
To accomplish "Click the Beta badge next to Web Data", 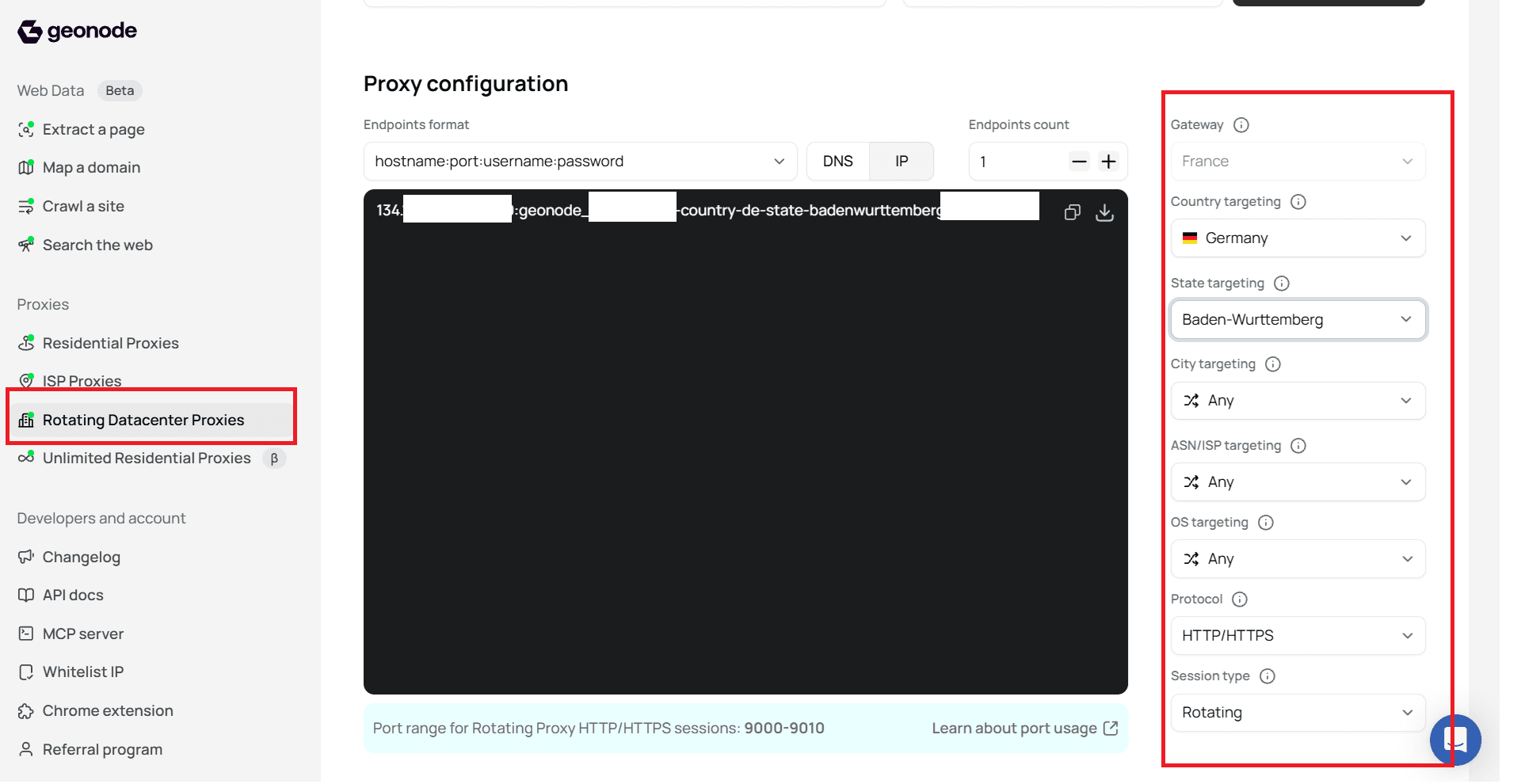I will [x=120, y=90].
